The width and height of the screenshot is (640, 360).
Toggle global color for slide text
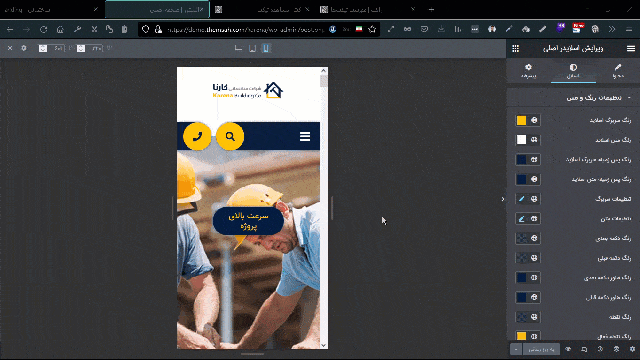click(x=534, y=140)
